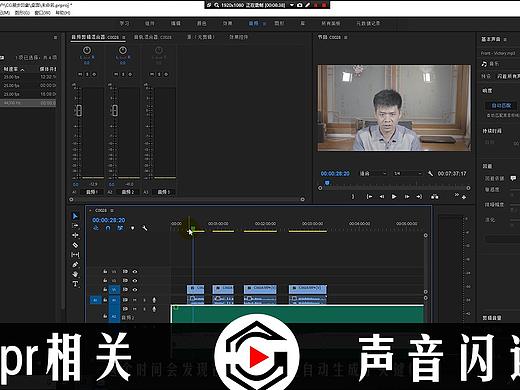Solo mixer channel 2 with S button
The height and width of the screenshot is (390, 520).
[x=123, y=74]
